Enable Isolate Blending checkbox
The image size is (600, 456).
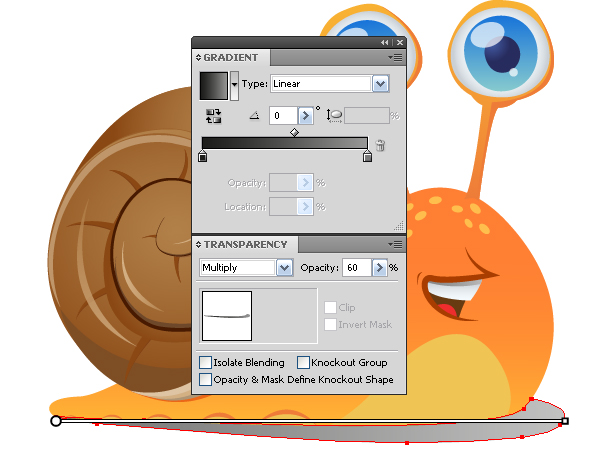click(205, 362)
